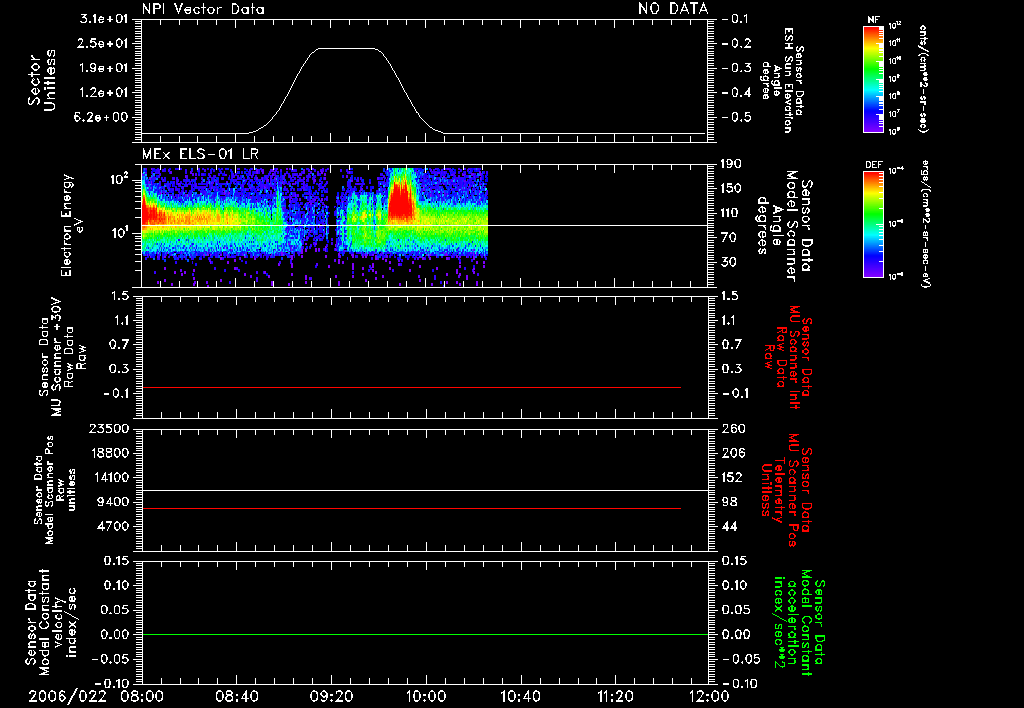Click the green 'Model Constant acceleration' title

pyautogui.click(x=799, y=623)
